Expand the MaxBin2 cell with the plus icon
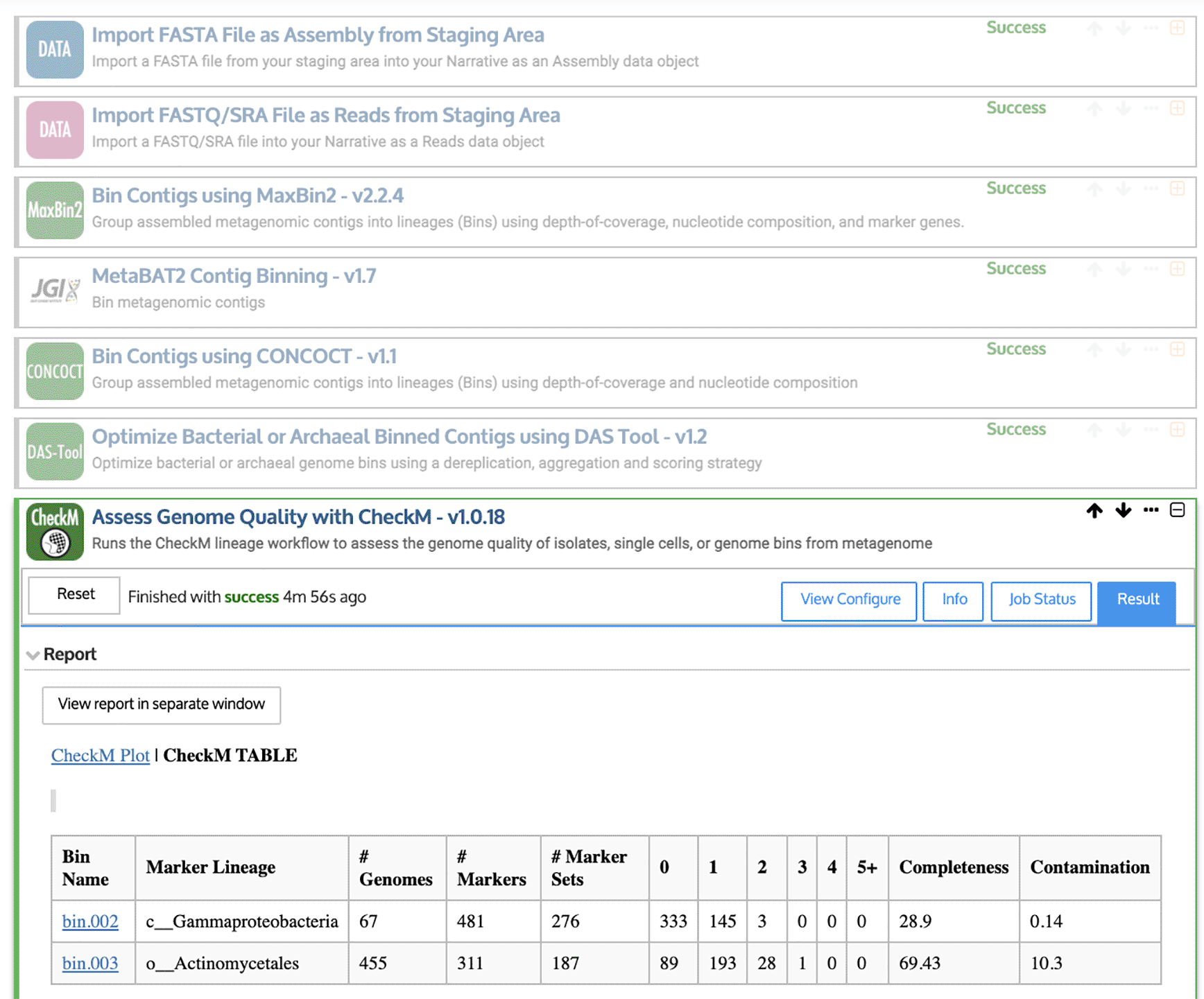 (1177, 189)
